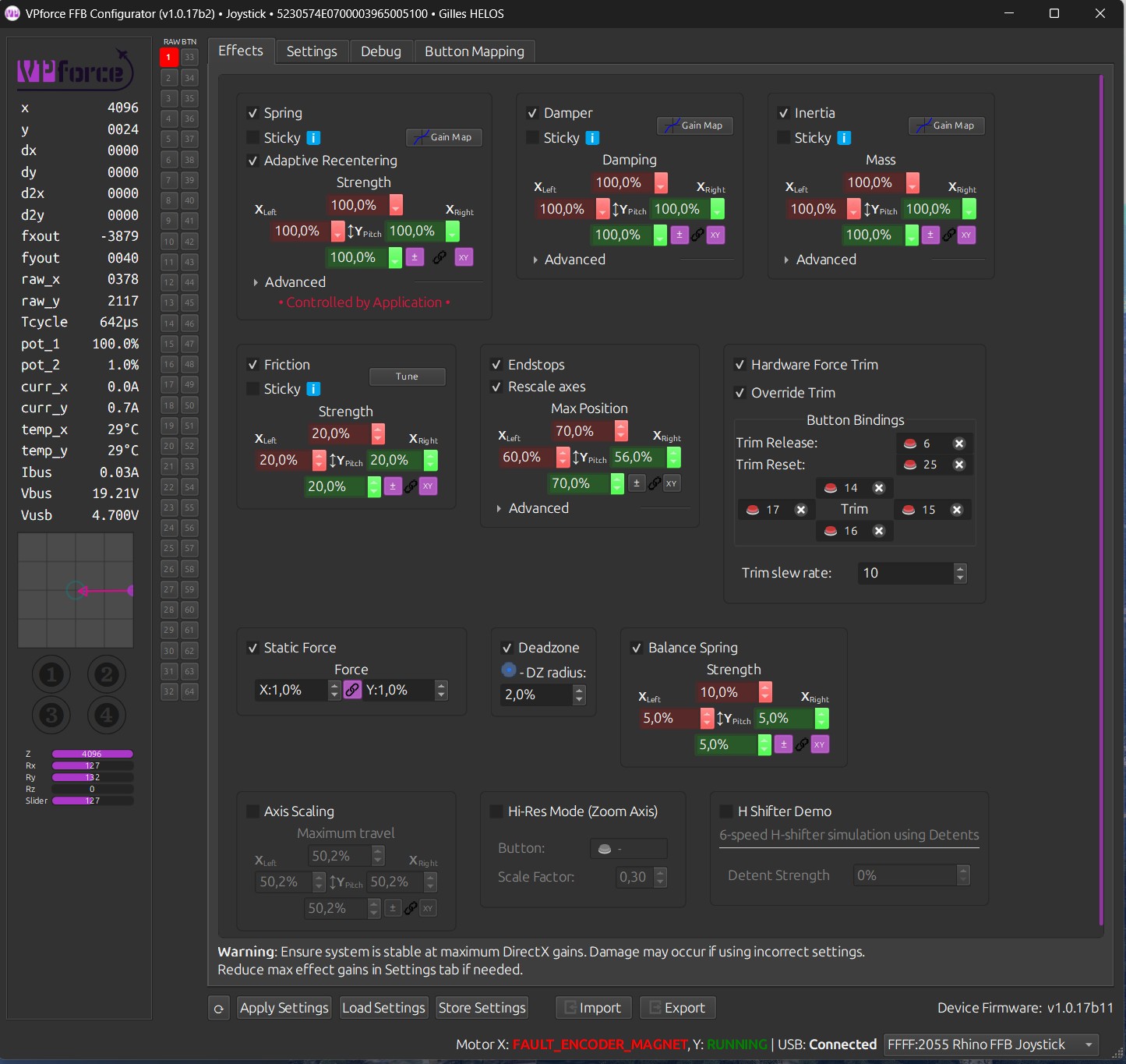Click the Friction plus-minus symmetry button
Image resolution: width=1126 pixels, height=1064 pixels.
[x=393, y=486]
